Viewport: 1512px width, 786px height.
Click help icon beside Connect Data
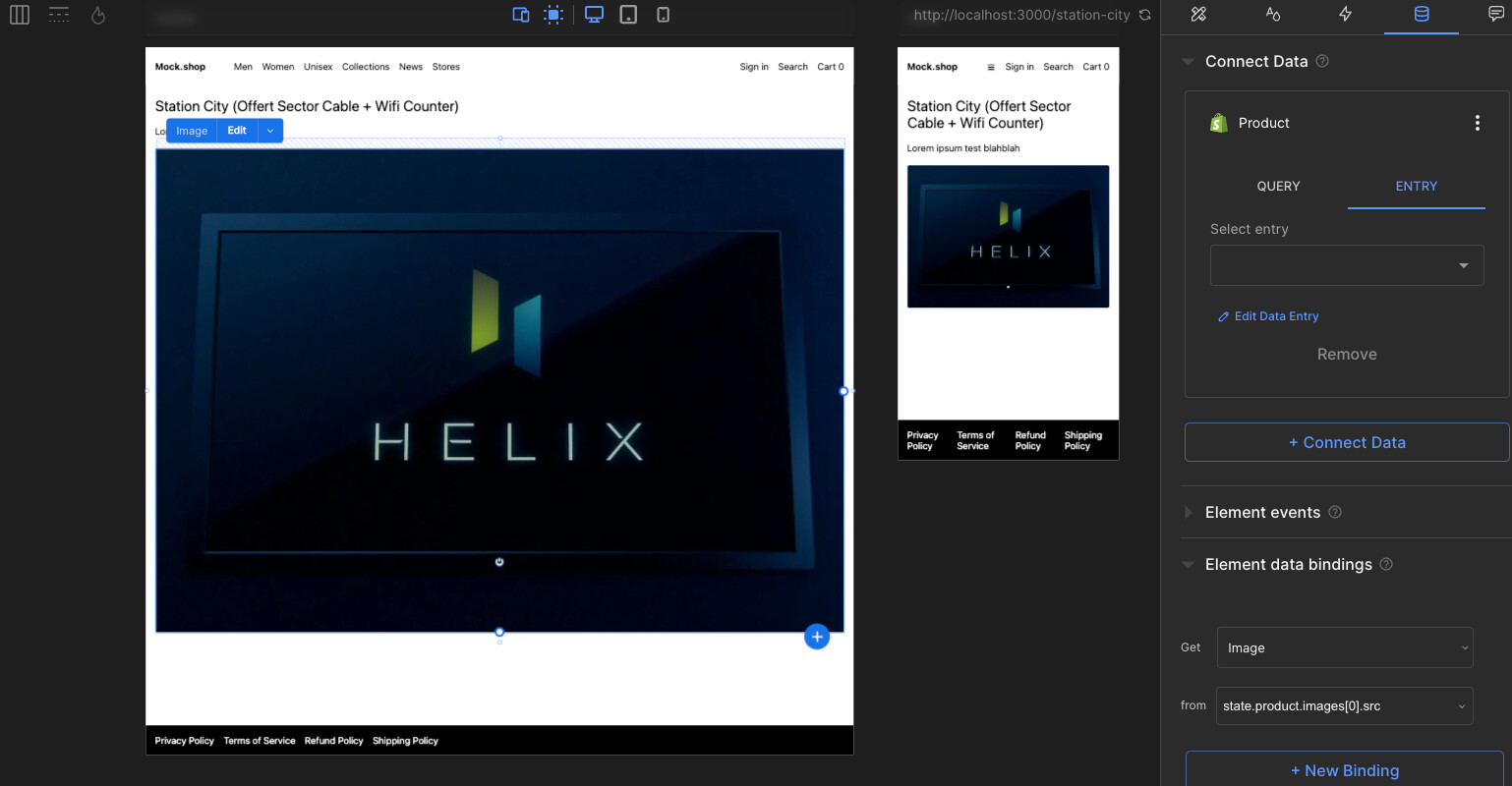tap(1322, 61)
